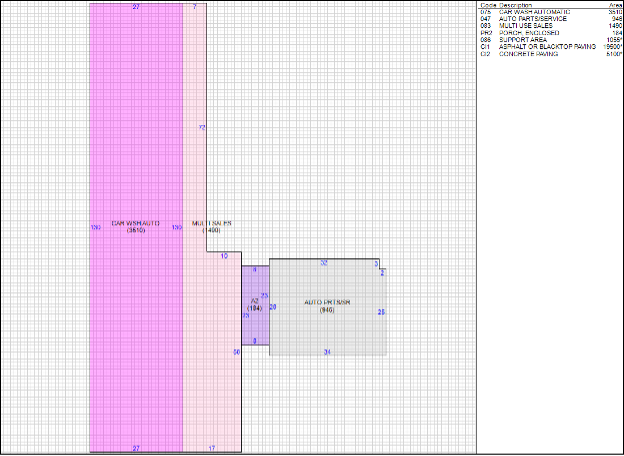
Task: Click the CAR WSH/AUTO label in magenta area
Action: pyautogui.click(x=135, y=223)
